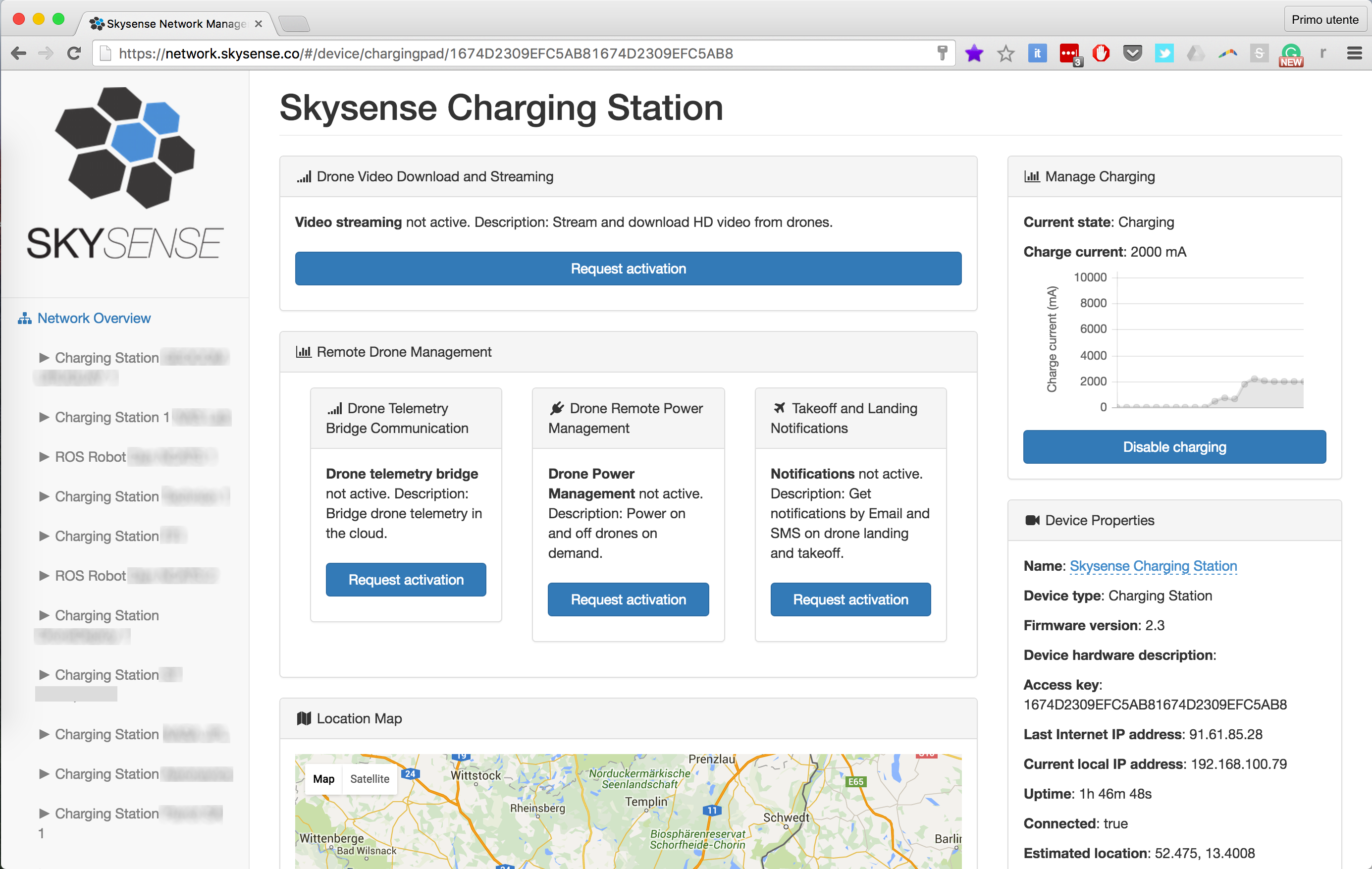This screenshot has width=1372, height=869.
Task: Click the local IP 192.168.100.79
Action: pos(1239,763)
